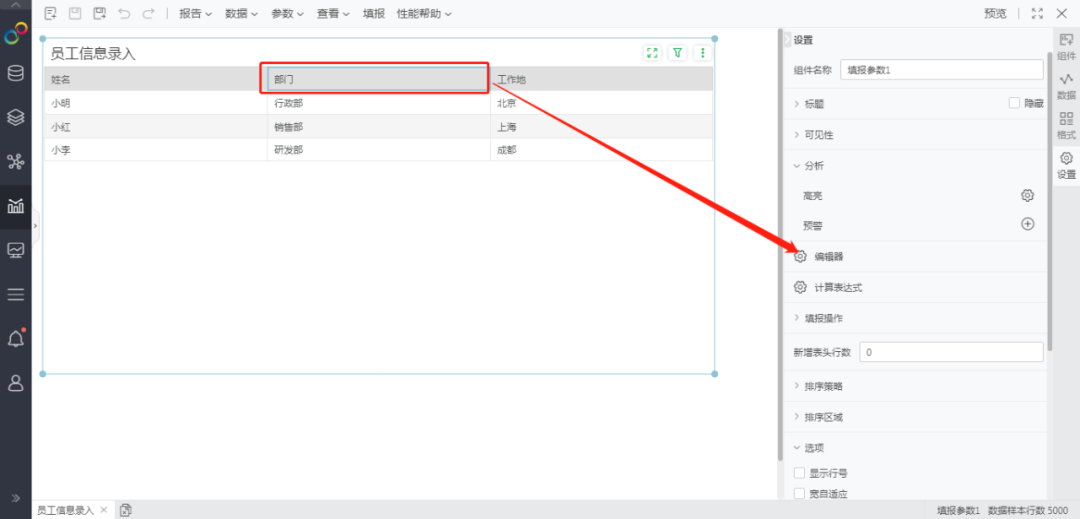Open the 数据 menu

[x=241, y=14]
